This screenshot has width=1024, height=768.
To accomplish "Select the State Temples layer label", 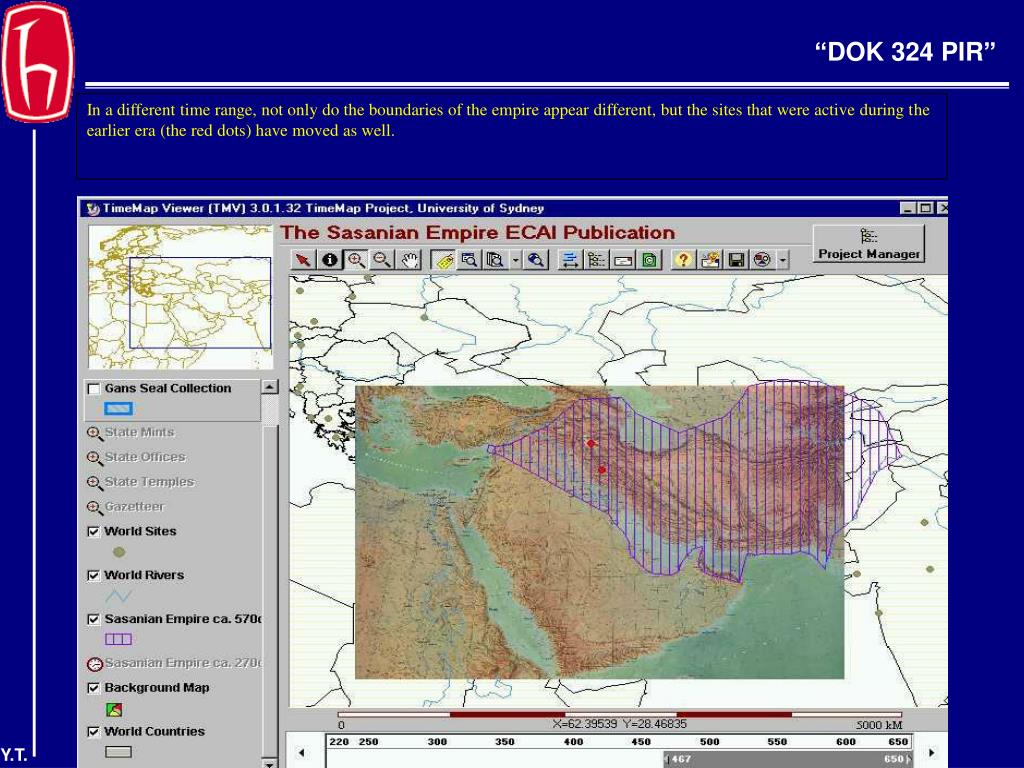I will pyautogui.click(x=150, y=482).
